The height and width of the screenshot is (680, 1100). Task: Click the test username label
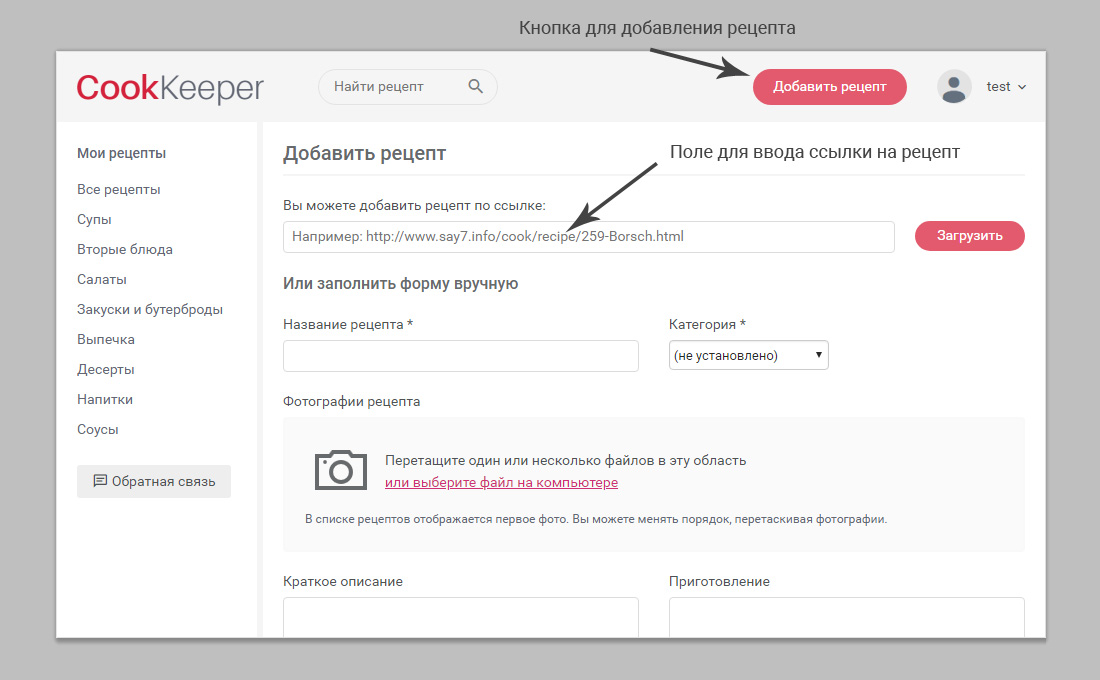(998, 87)
